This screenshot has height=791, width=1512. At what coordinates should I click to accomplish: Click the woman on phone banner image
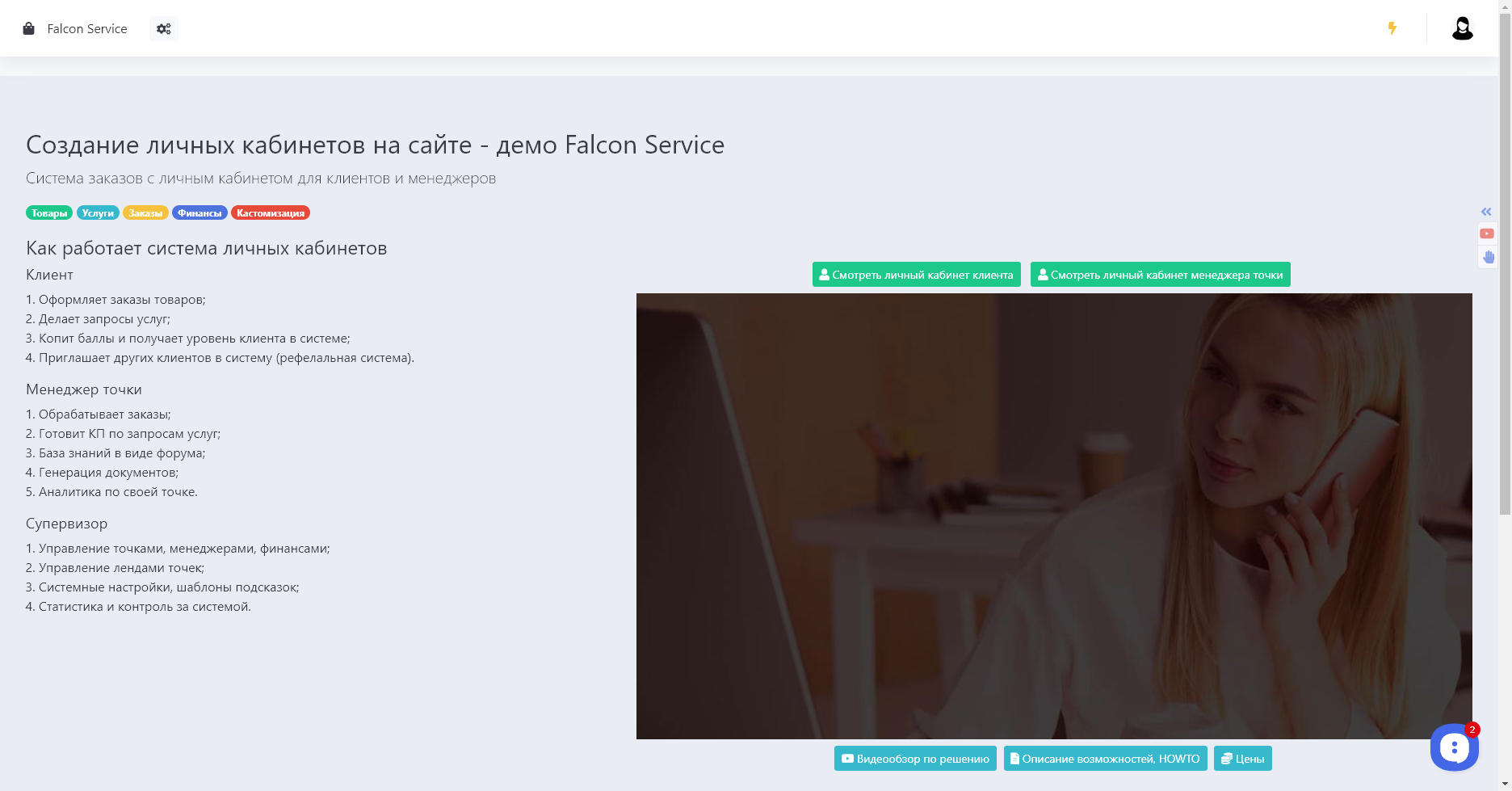[1054, 515]
